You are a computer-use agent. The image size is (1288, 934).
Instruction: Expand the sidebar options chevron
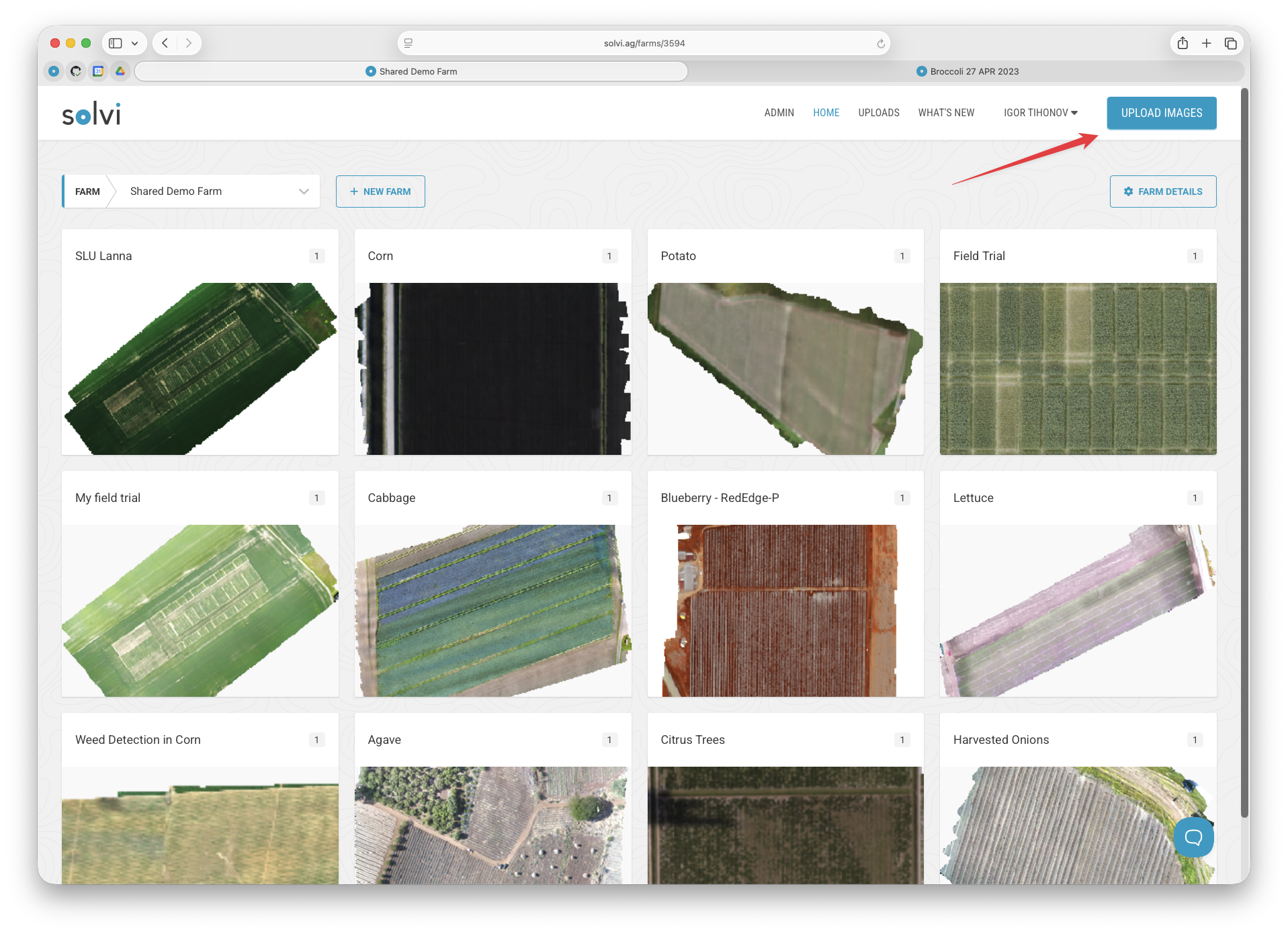[135, 43]
